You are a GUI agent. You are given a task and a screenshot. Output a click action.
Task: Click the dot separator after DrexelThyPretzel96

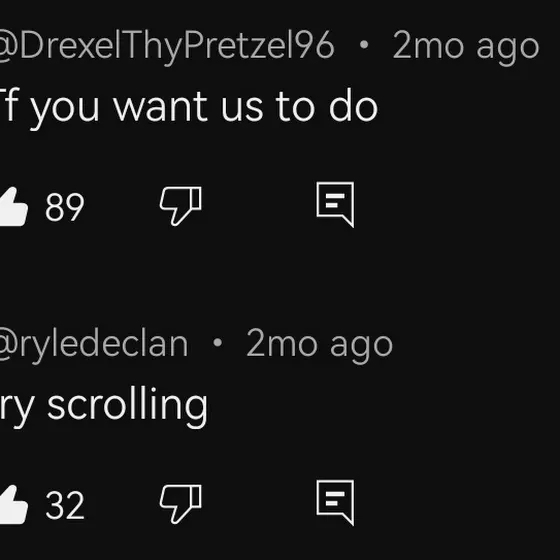(x=364, y=45)
